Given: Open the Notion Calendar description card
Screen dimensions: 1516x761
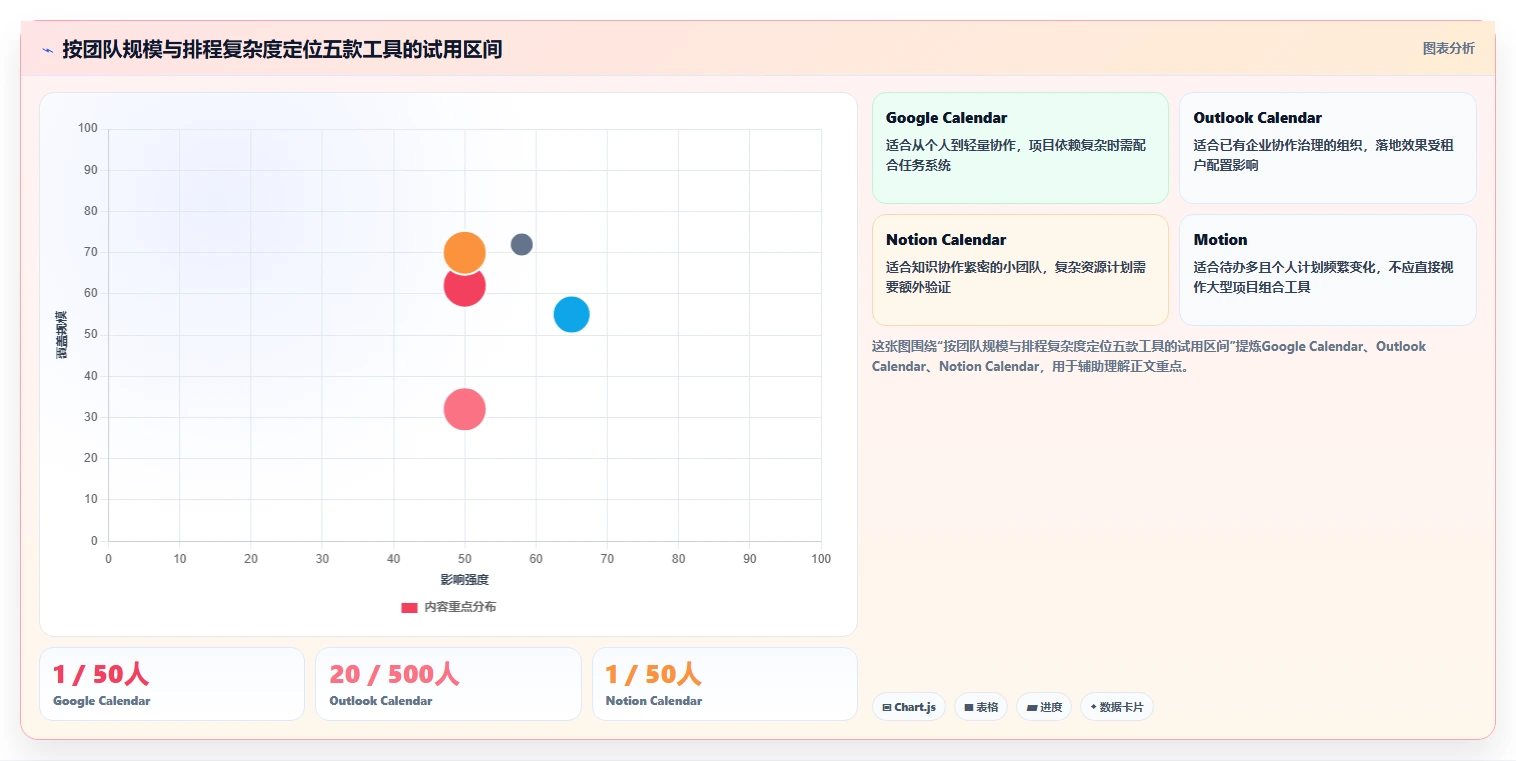Looking at the screenshot, I should pos(1020,270).
